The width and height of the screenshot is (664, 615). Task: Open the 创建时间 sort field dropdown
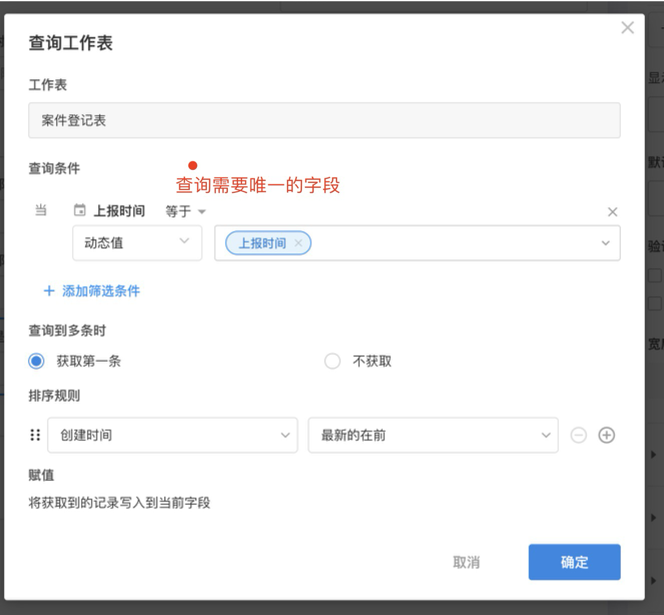(172, 435)
